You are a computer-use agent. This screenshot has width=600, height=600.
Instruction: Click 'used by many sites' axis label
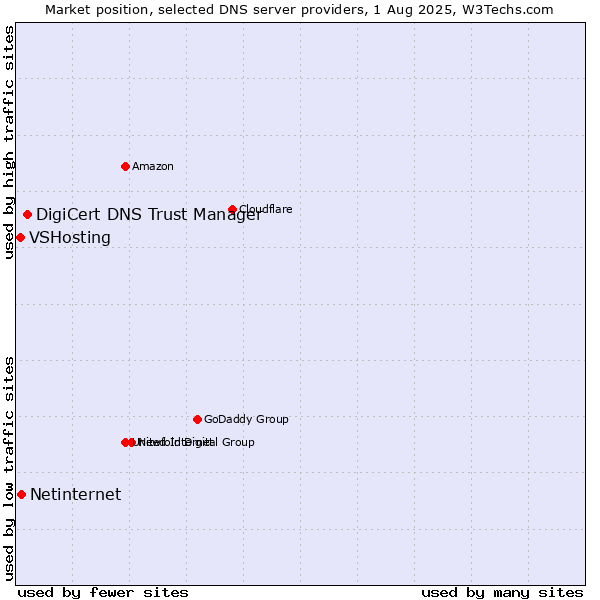502,593
